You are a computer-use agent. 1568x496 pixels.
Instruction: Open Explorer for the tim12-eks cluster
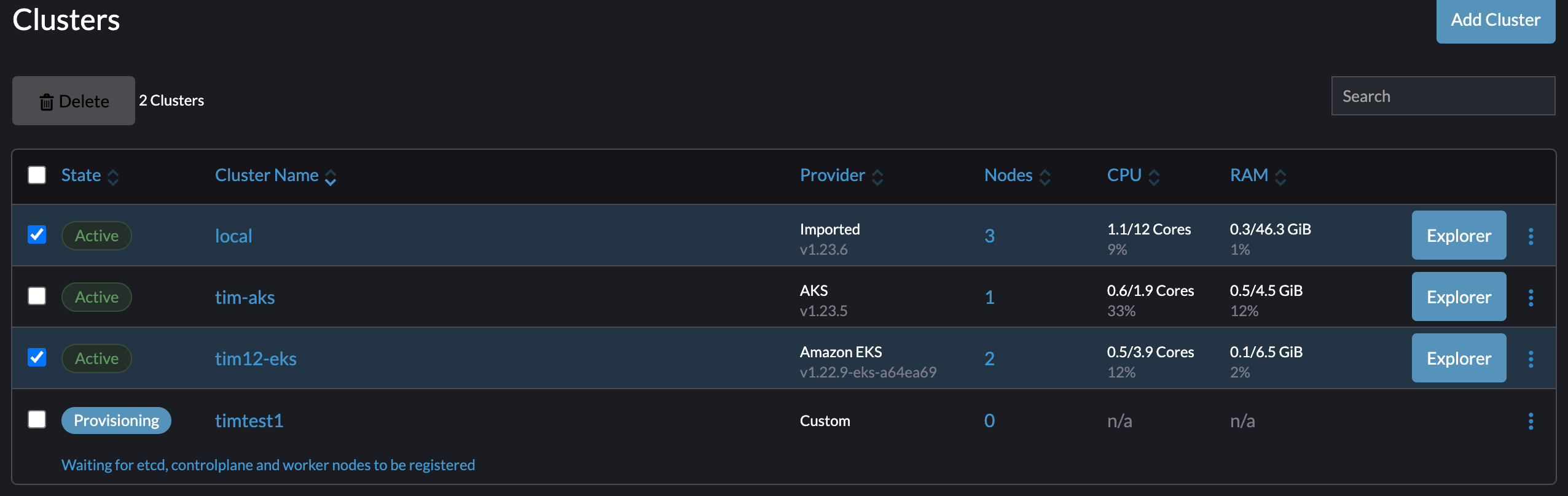[1459, 358]
